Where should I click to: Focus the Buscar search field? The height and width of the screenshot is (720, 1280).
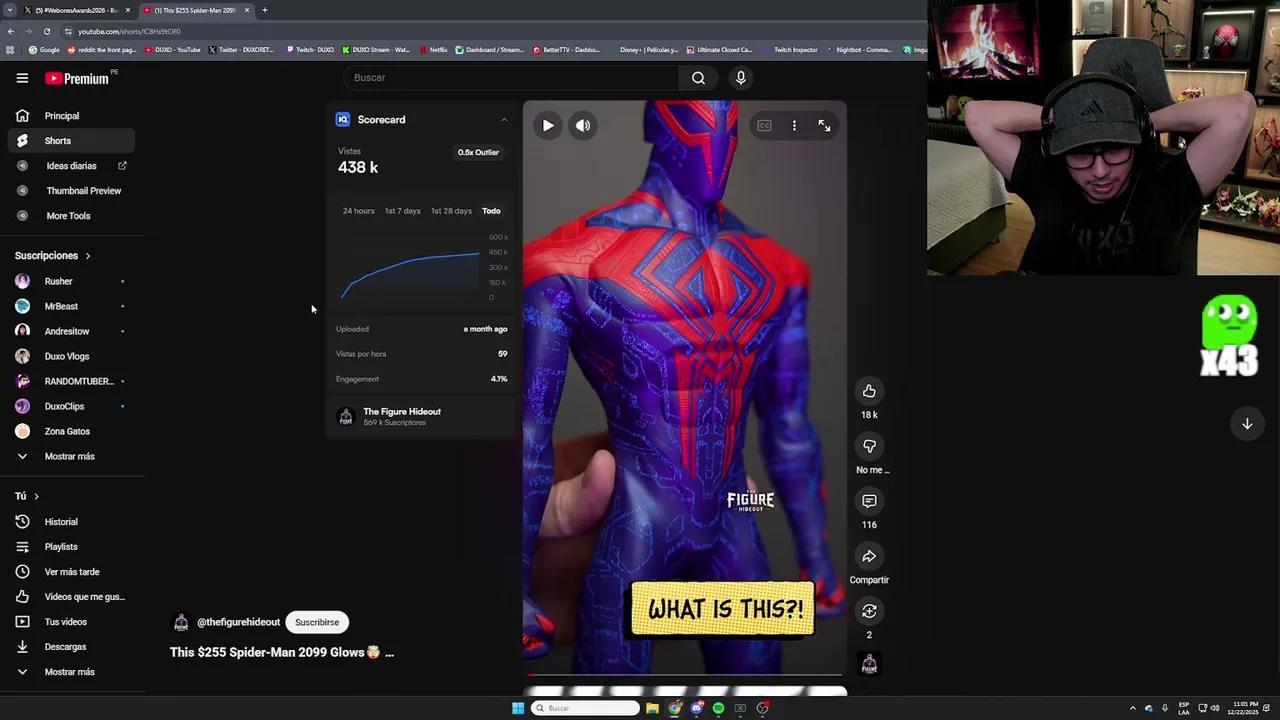tap(512, 78)
